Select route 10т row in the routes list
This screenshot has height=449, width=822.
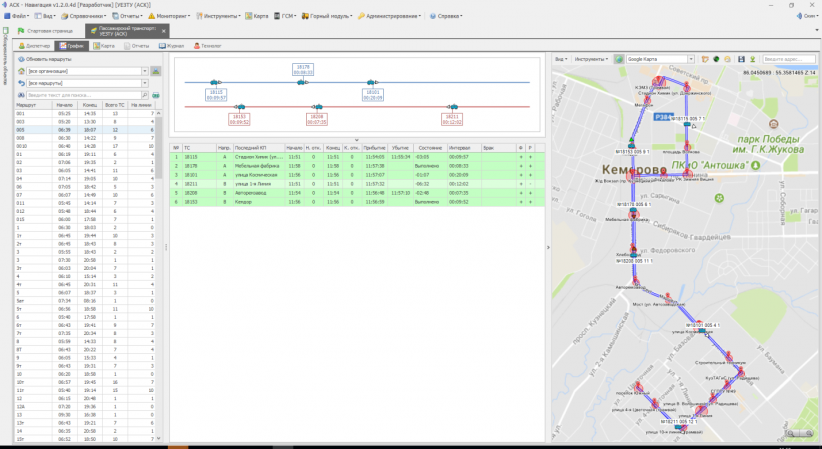[85, 382]
